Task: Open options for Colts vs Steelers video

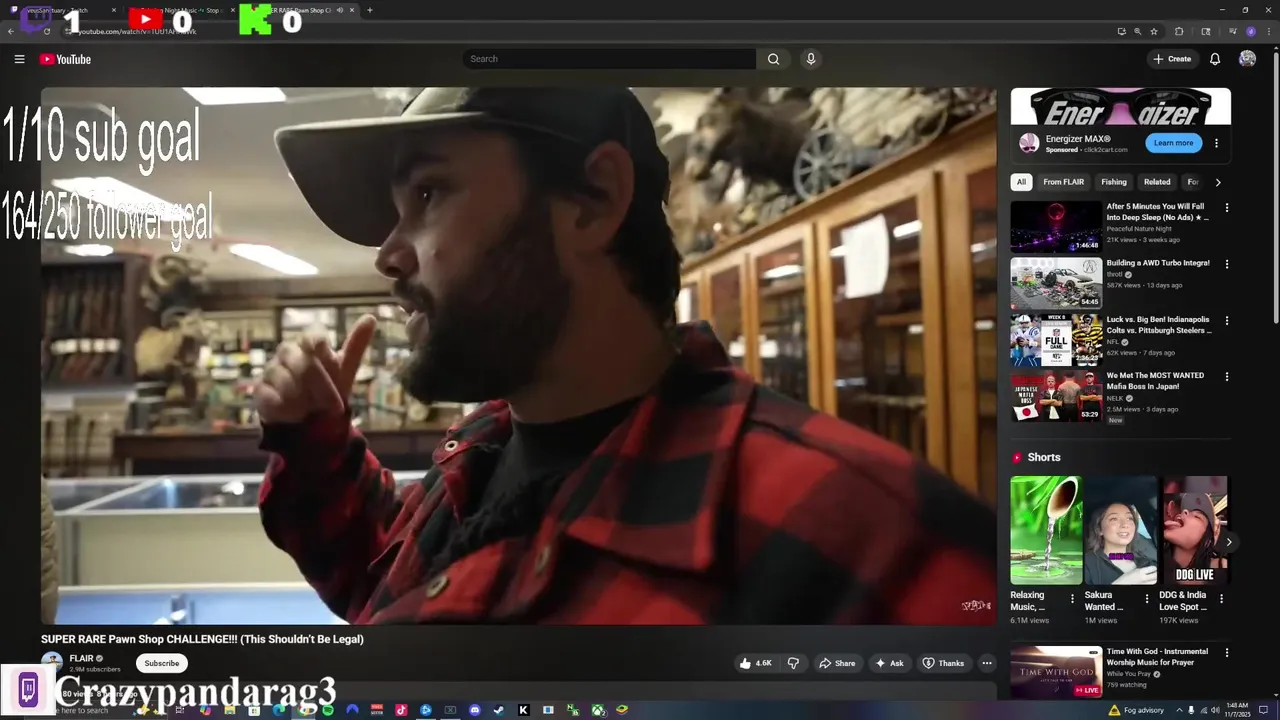Action: click(x=1227, y=321)
